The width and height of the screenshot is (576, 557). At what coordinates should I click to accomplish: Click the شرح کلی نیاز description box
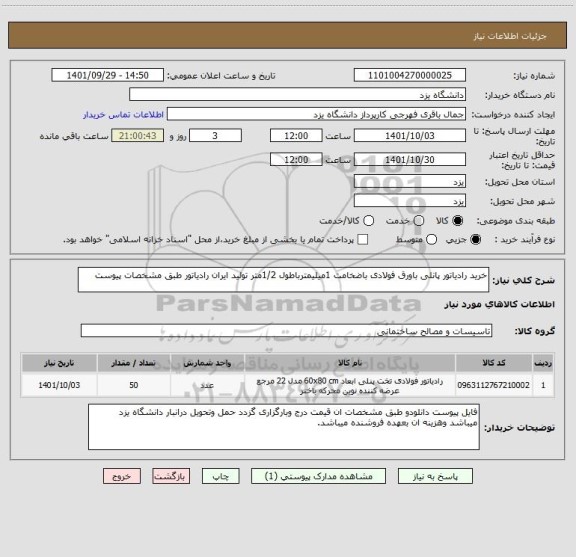pos(284,280)
